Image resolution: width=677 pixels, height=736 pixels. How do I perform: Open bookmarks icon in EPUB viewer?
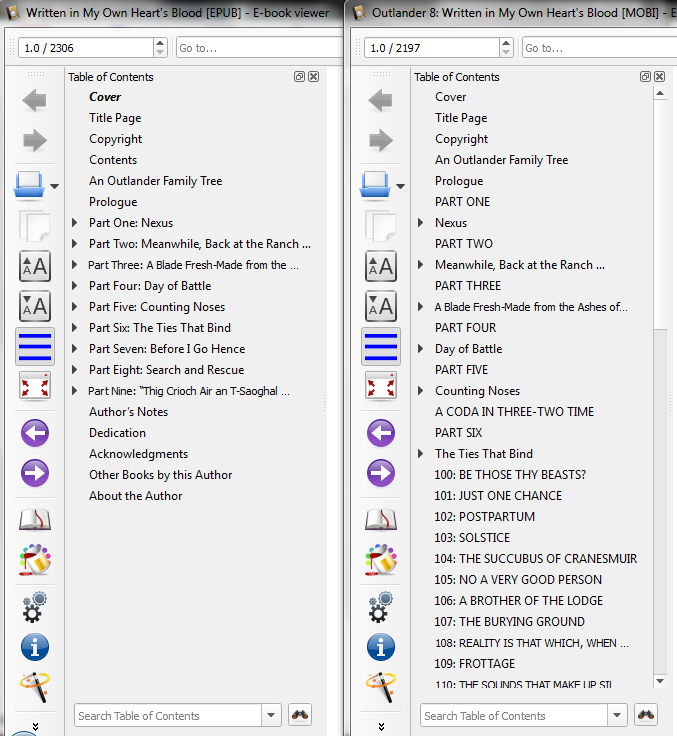[35, 519]
